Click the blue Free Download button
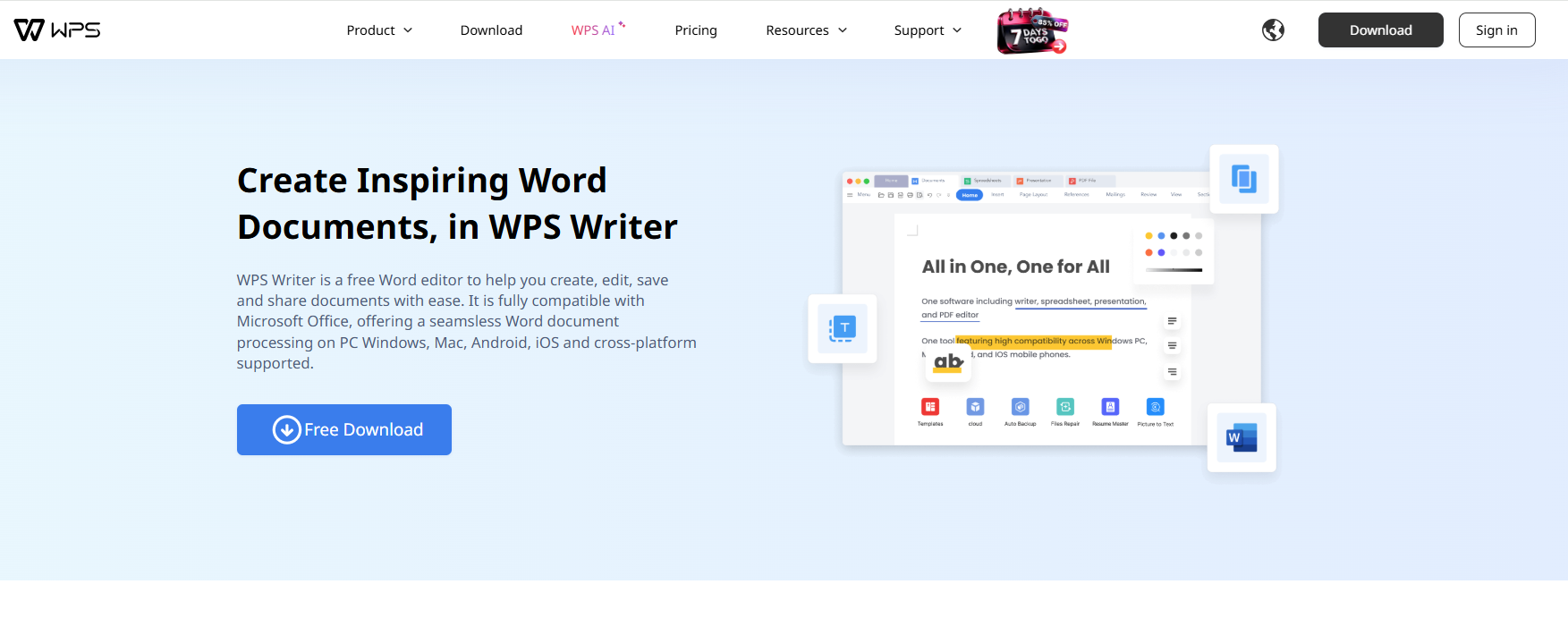The width and height of the screenshot is (1568, 635). 344,430
